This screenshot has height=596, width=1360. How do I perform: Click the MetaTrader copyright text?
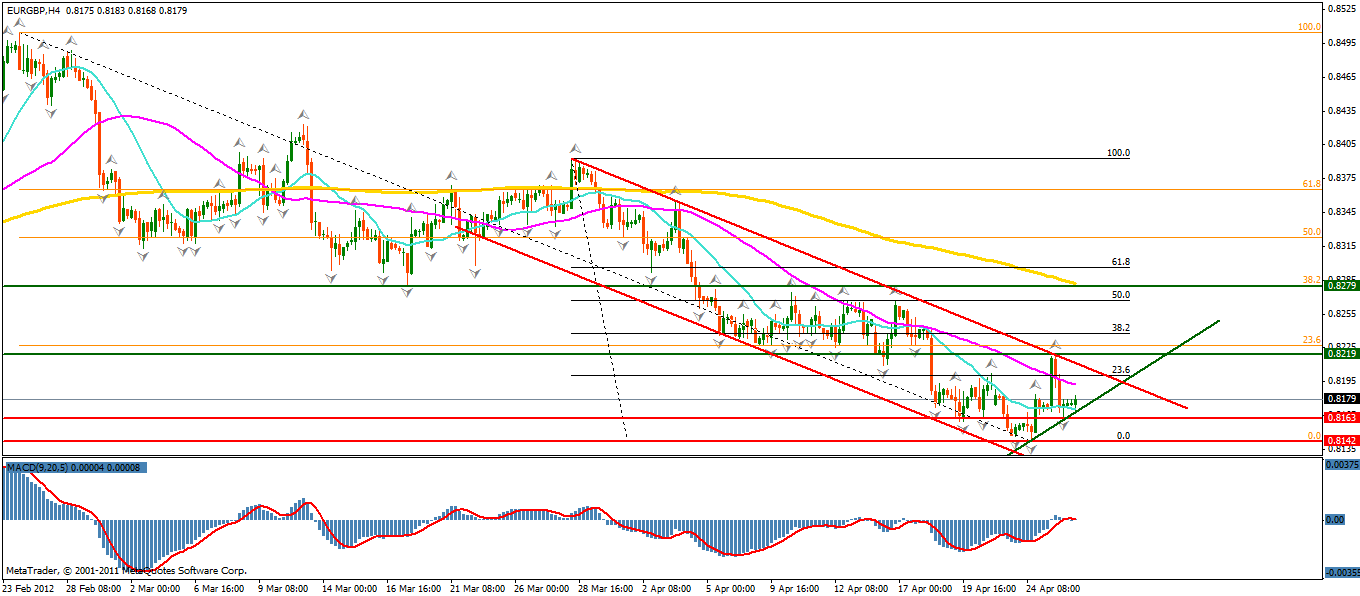tap(125, 570)
